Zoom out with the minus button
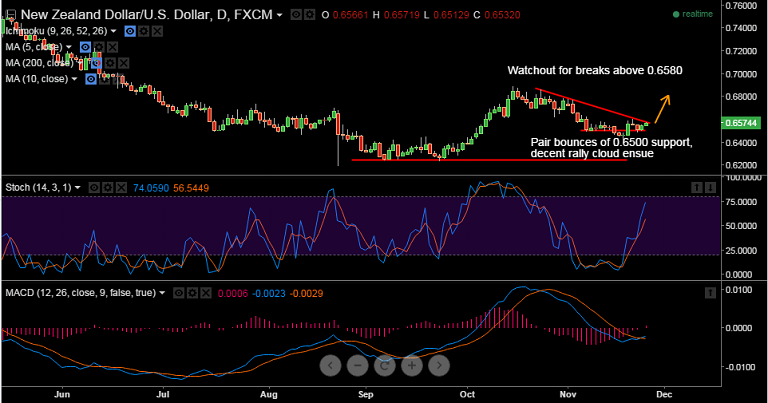This screenshot has width=768, height=403. point(358,365)
